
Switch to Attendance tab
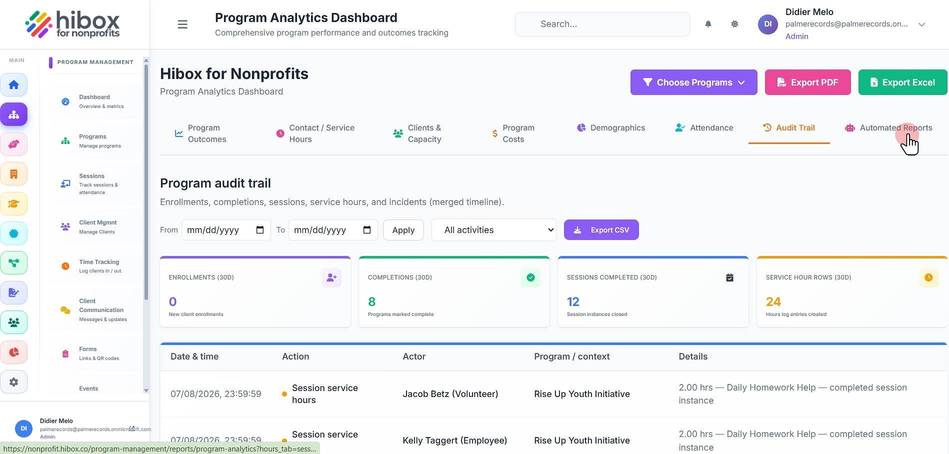pos(704,128)
